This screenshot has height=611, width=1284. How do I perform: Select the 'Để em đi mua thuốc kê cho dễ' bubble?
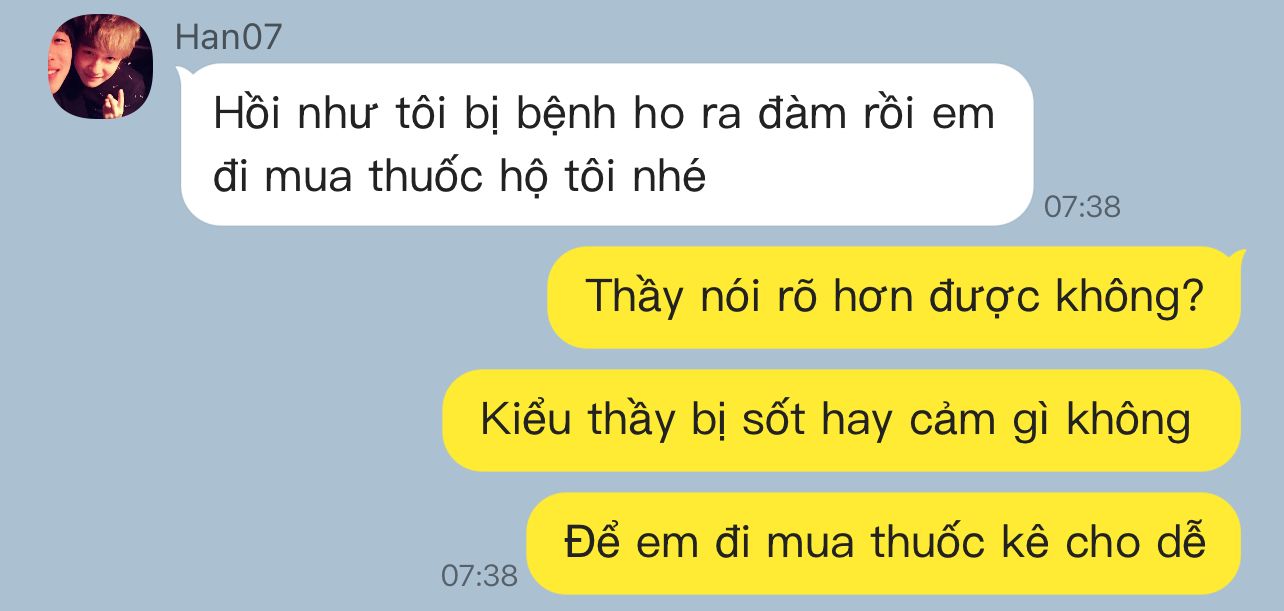[x=883, y=543]
